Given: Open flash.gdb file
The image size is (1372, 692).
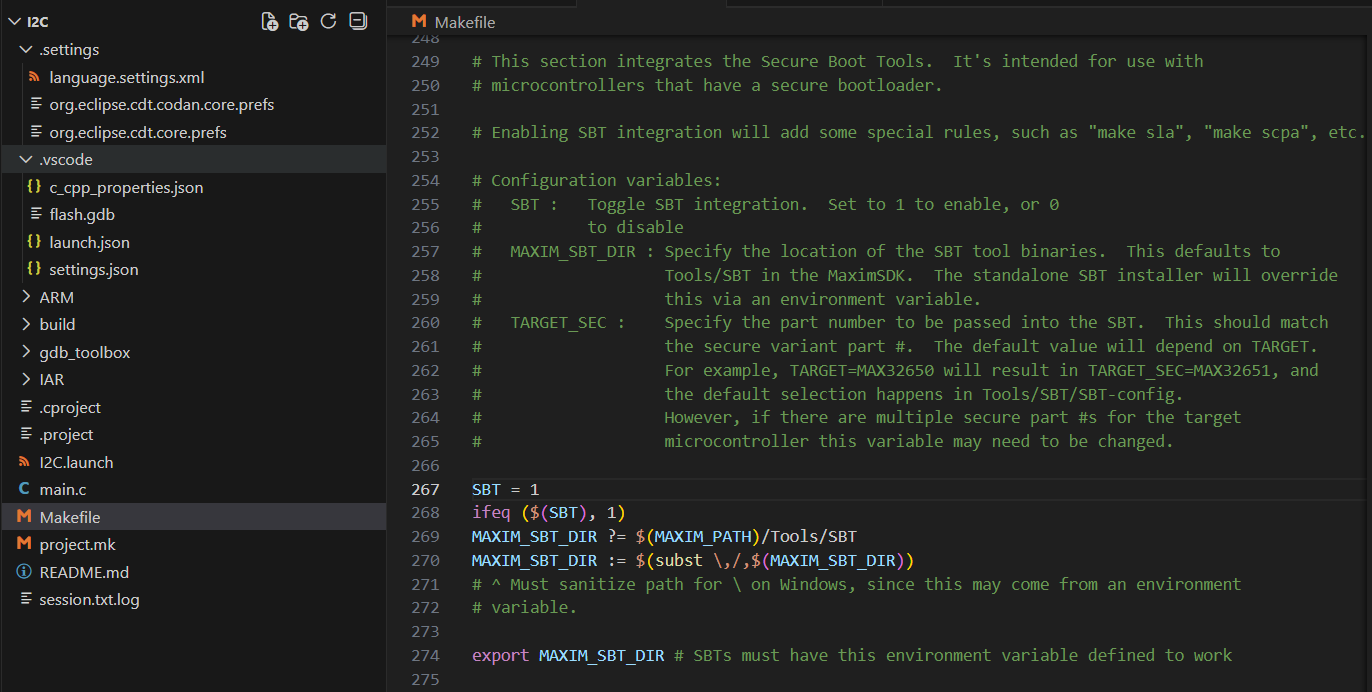Looking at the screenshot, I should pyautogui.click(x=82, y=214).
